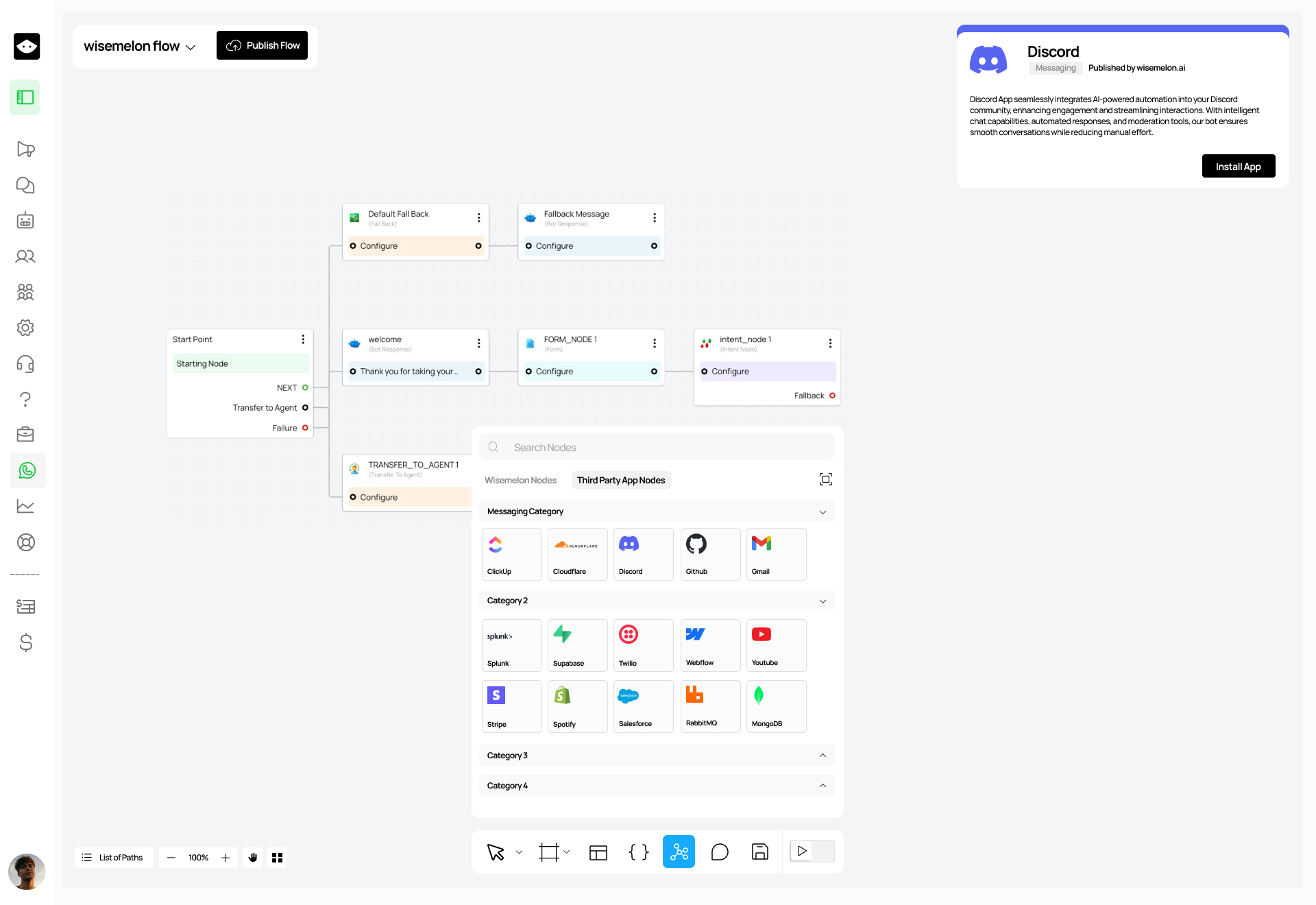Click the frame tool in bottom toolbar

[548, 852]
